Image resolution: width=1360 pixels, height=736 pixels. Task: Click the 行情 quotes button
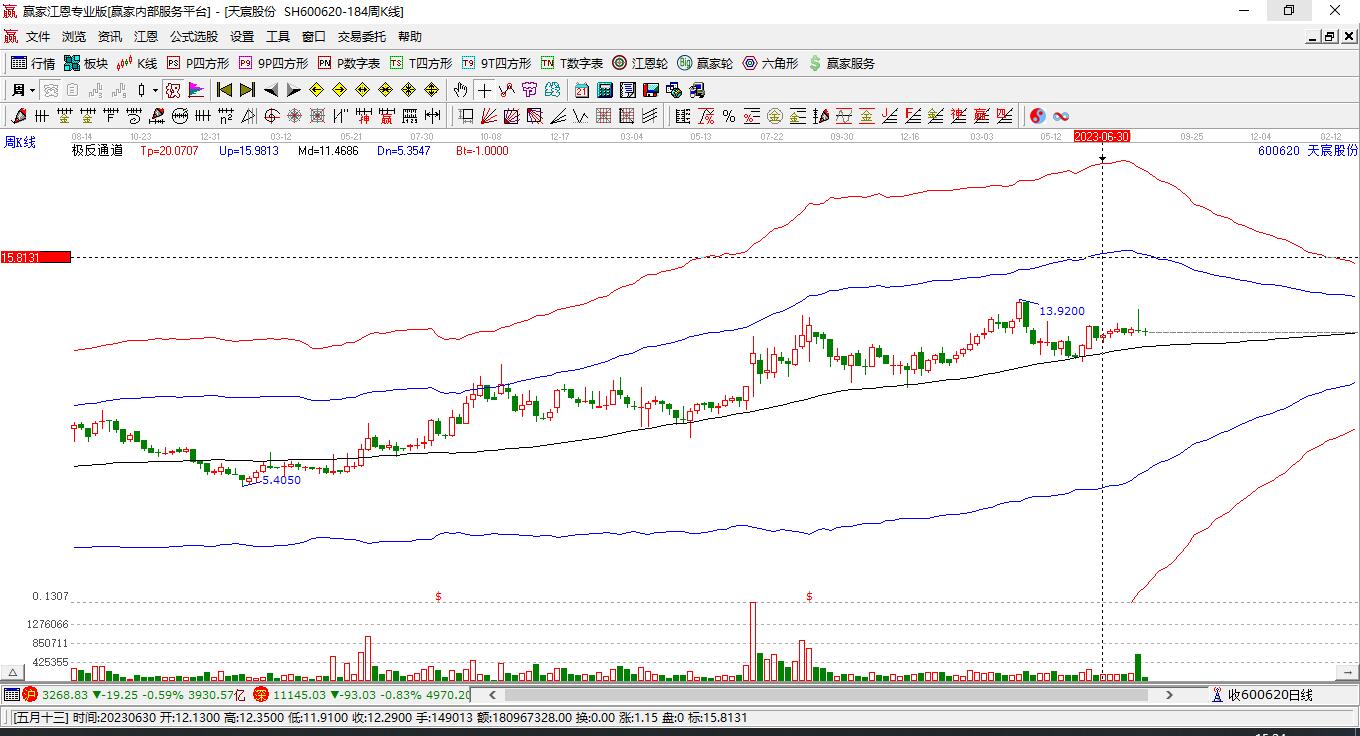[x=33, y=63]
